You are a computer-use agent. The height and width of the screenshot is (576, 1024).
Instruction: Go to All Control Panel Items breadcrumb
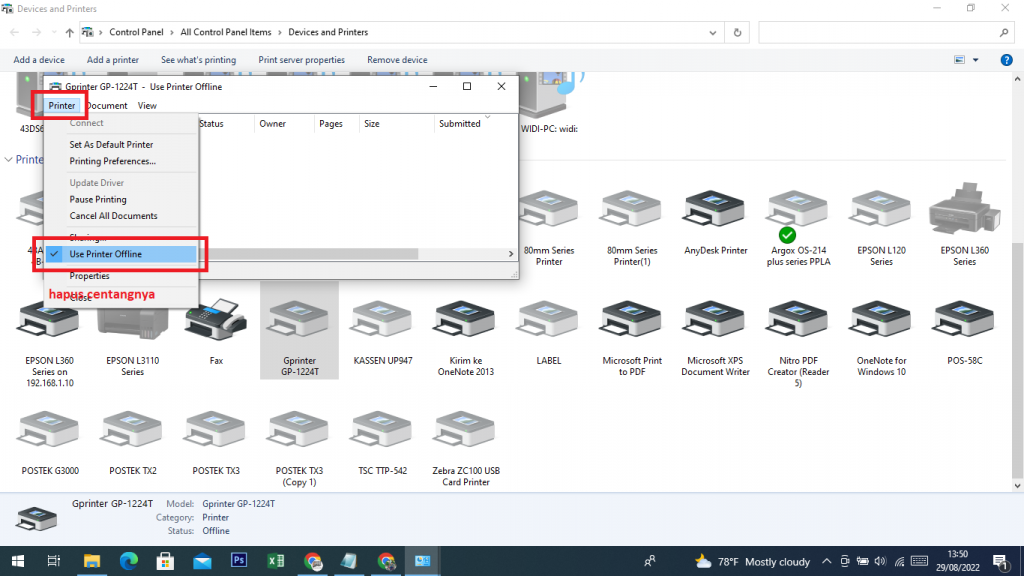[225, 32]
